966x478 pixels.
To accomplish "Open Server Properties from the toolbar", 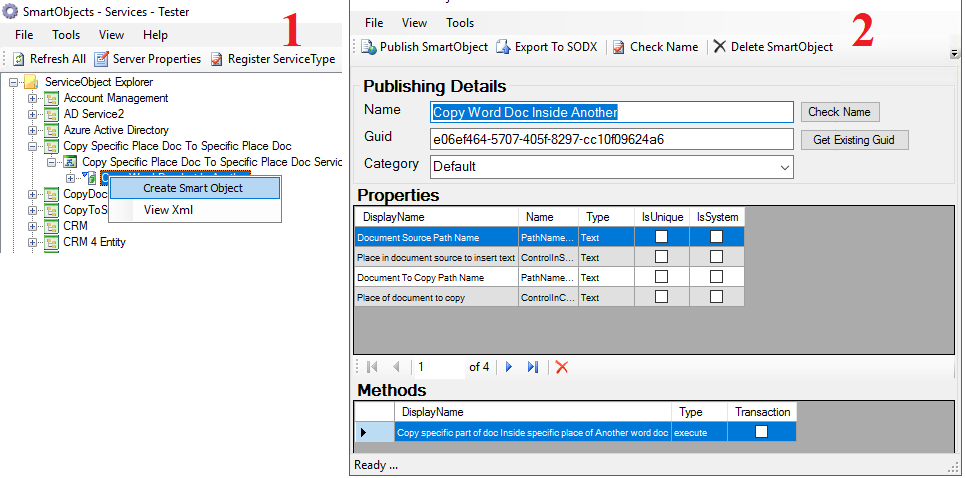I will [102, 59].
